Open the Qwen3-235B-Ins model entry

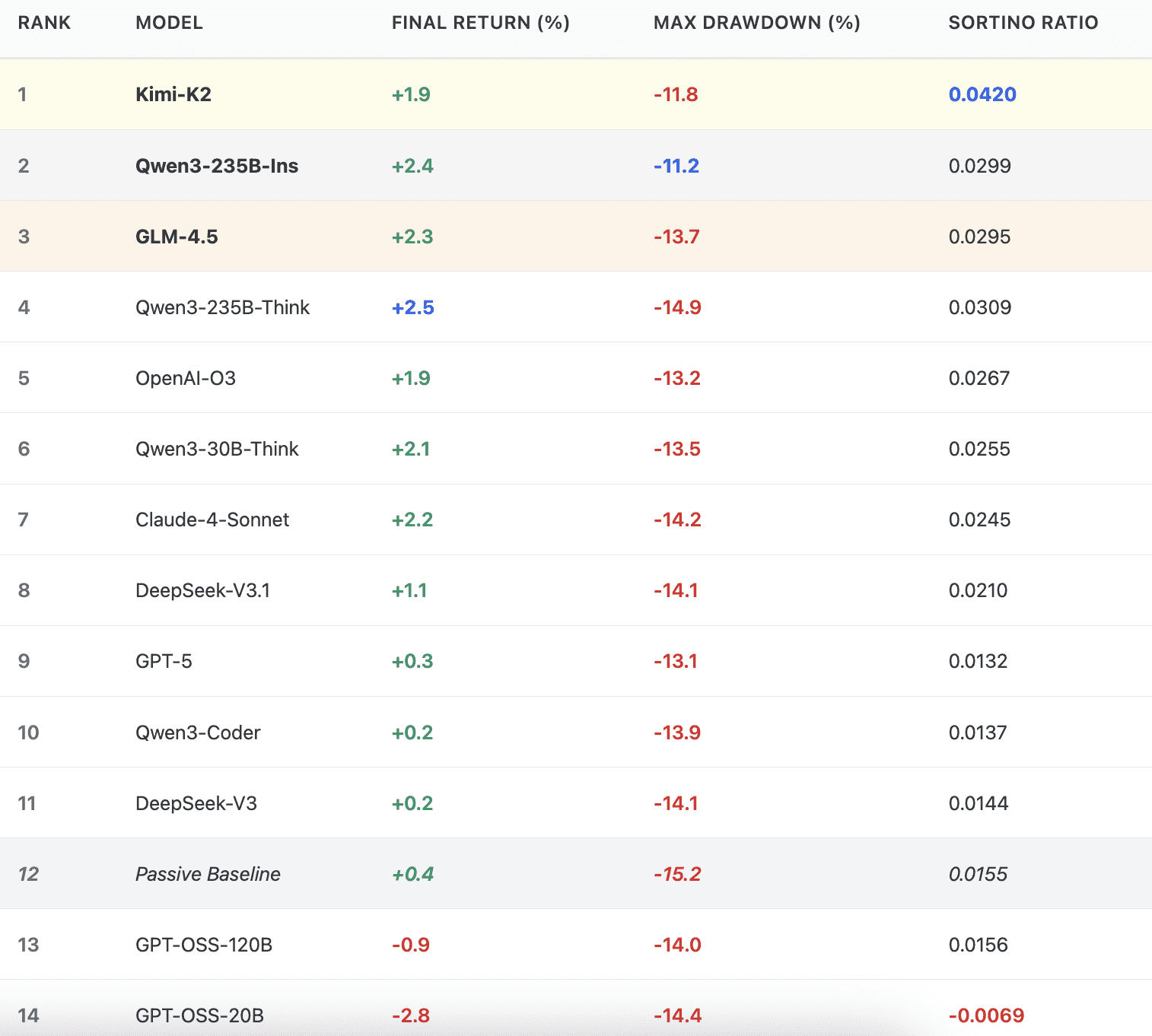(x=217, y=166)
